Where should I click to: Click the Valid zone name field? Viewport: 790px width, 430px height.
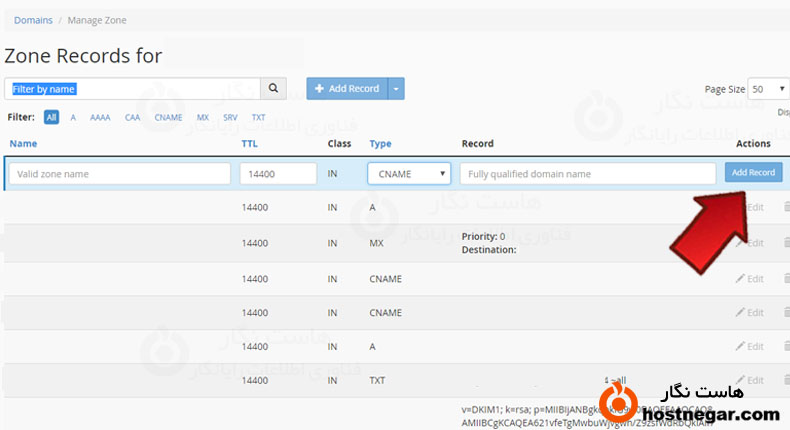coord(120,174)
